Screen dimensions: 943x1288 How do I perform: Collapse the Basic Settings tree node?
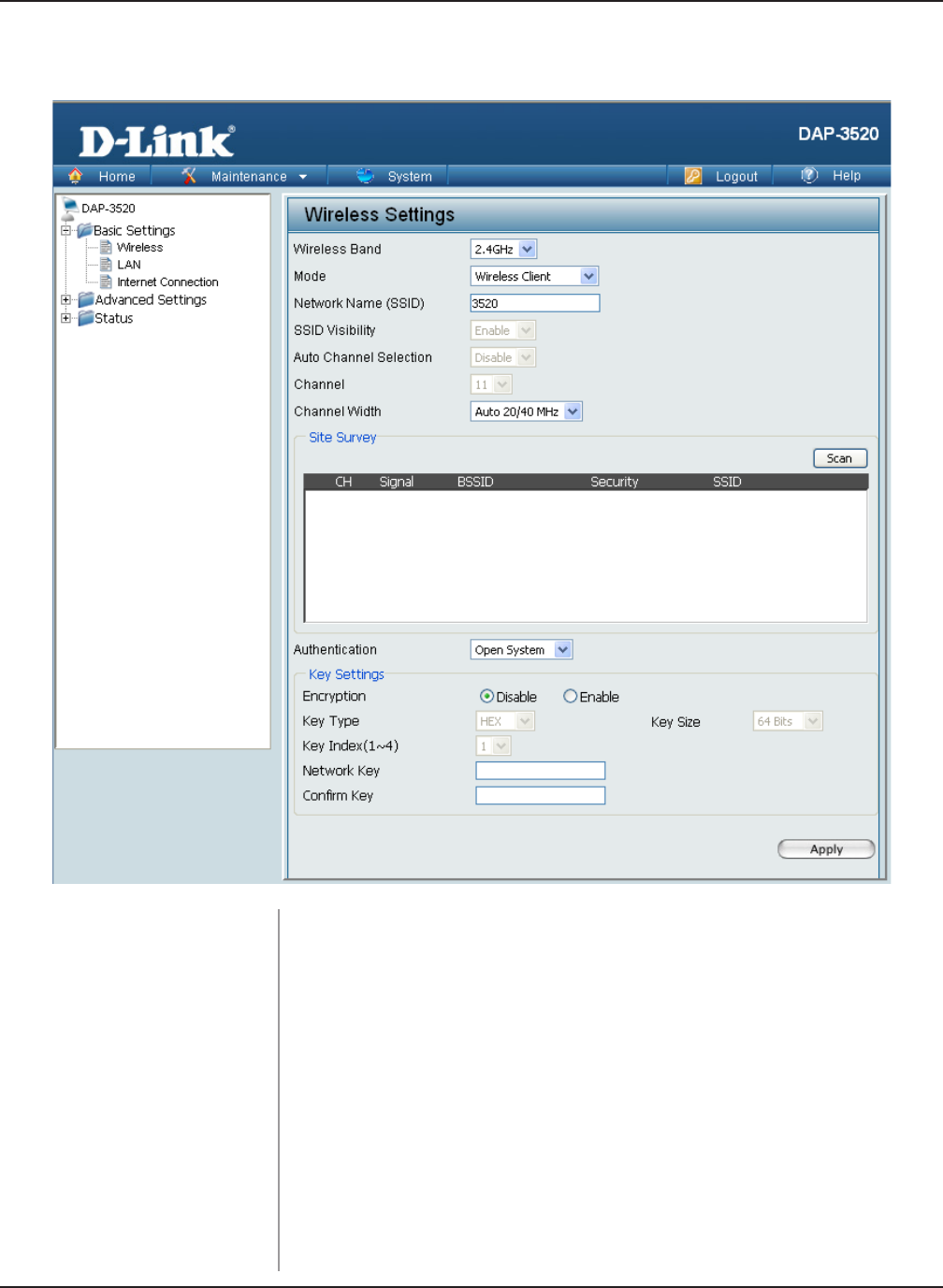65,230
